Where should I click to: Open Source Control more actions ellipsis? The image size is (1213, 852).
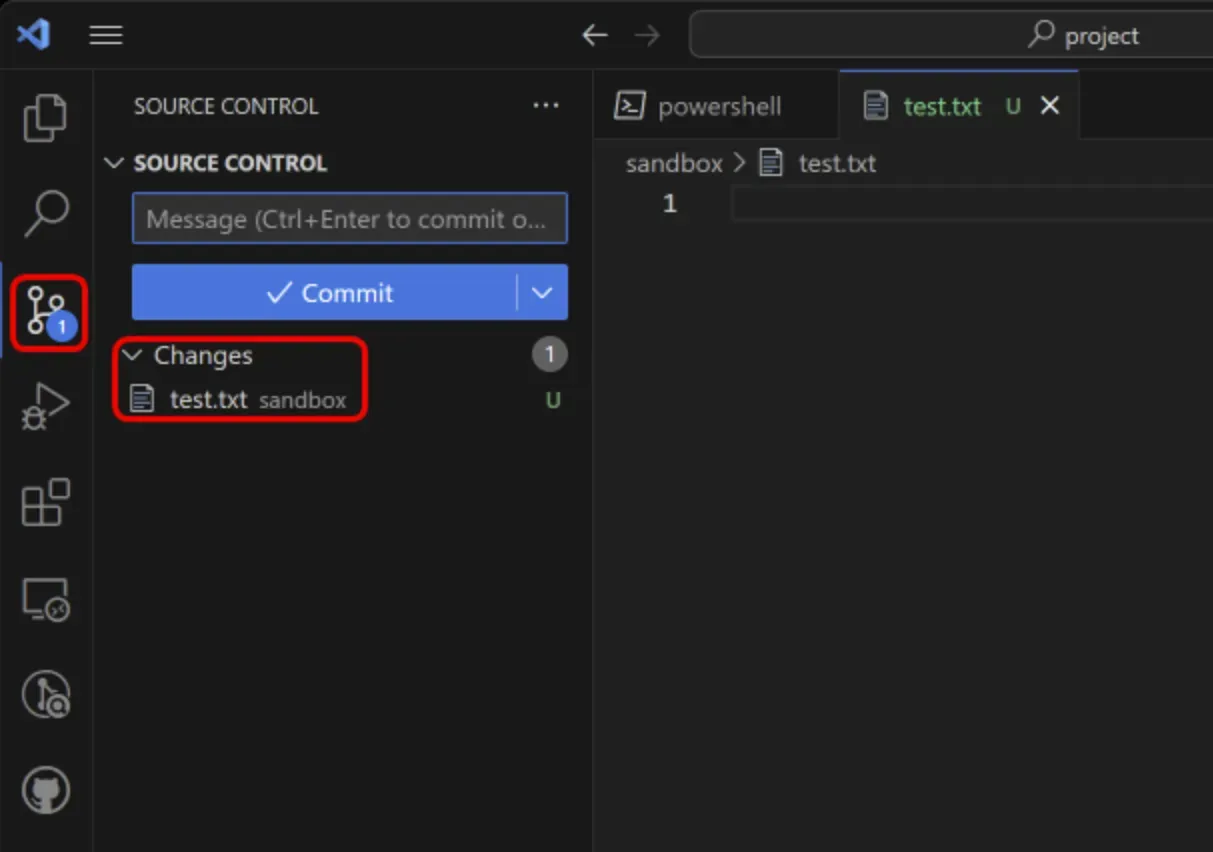coord(546,106)
